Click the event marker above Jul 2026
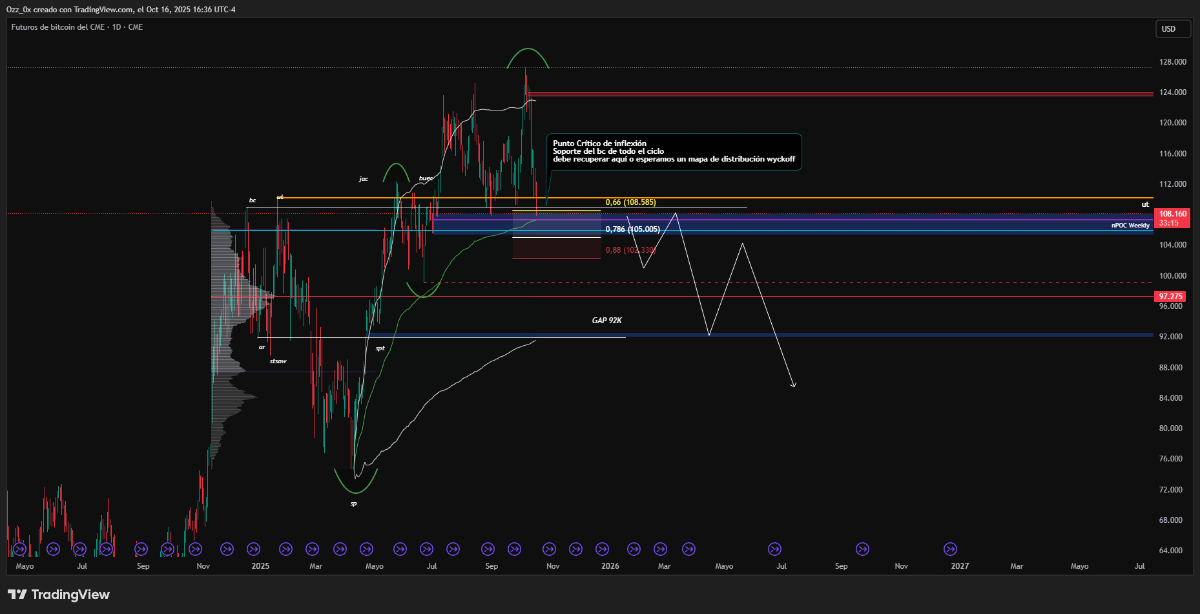 (x=774, y=548)
